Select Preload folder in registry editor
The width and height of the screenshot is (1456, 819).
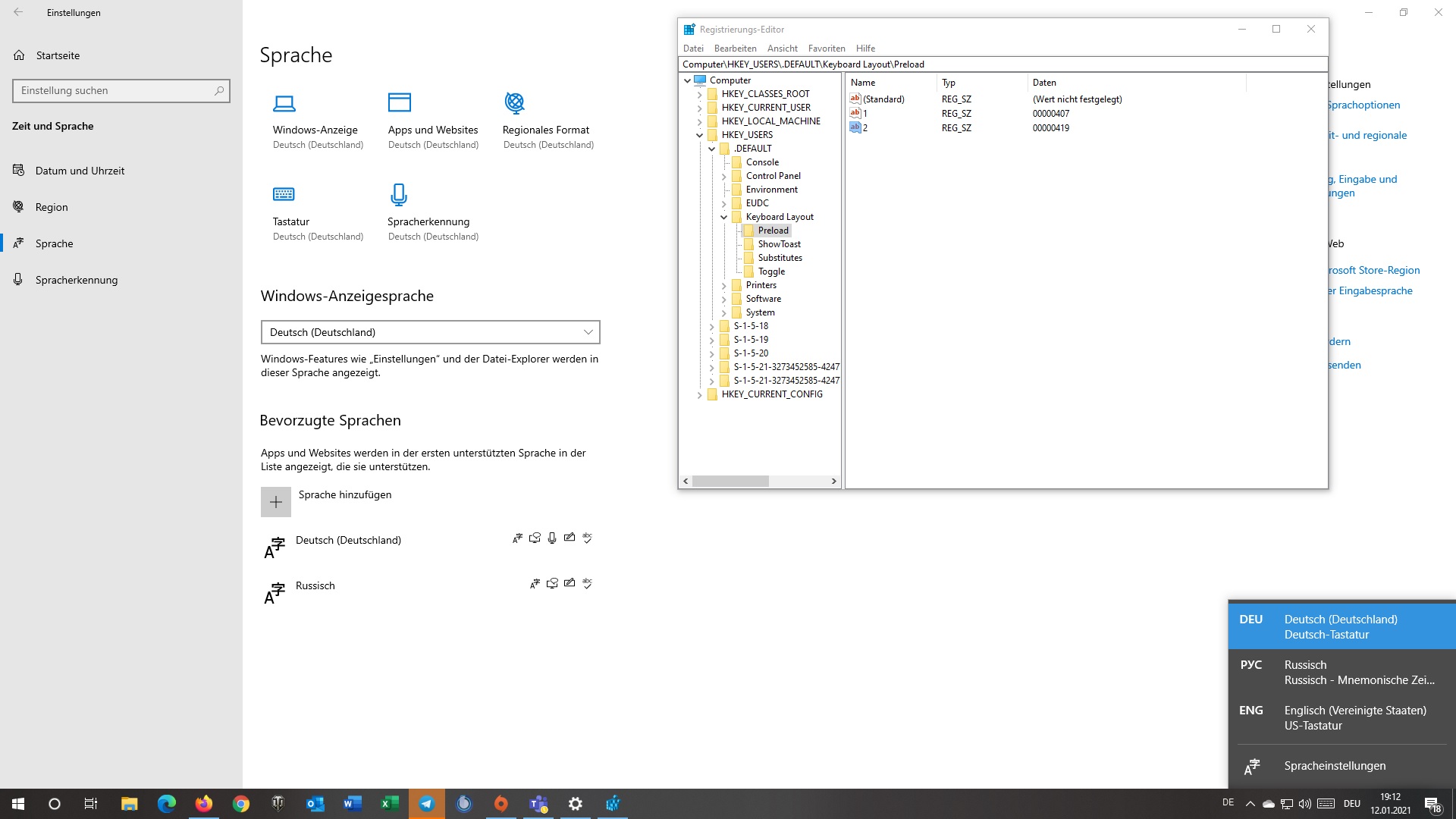point(773,230)
